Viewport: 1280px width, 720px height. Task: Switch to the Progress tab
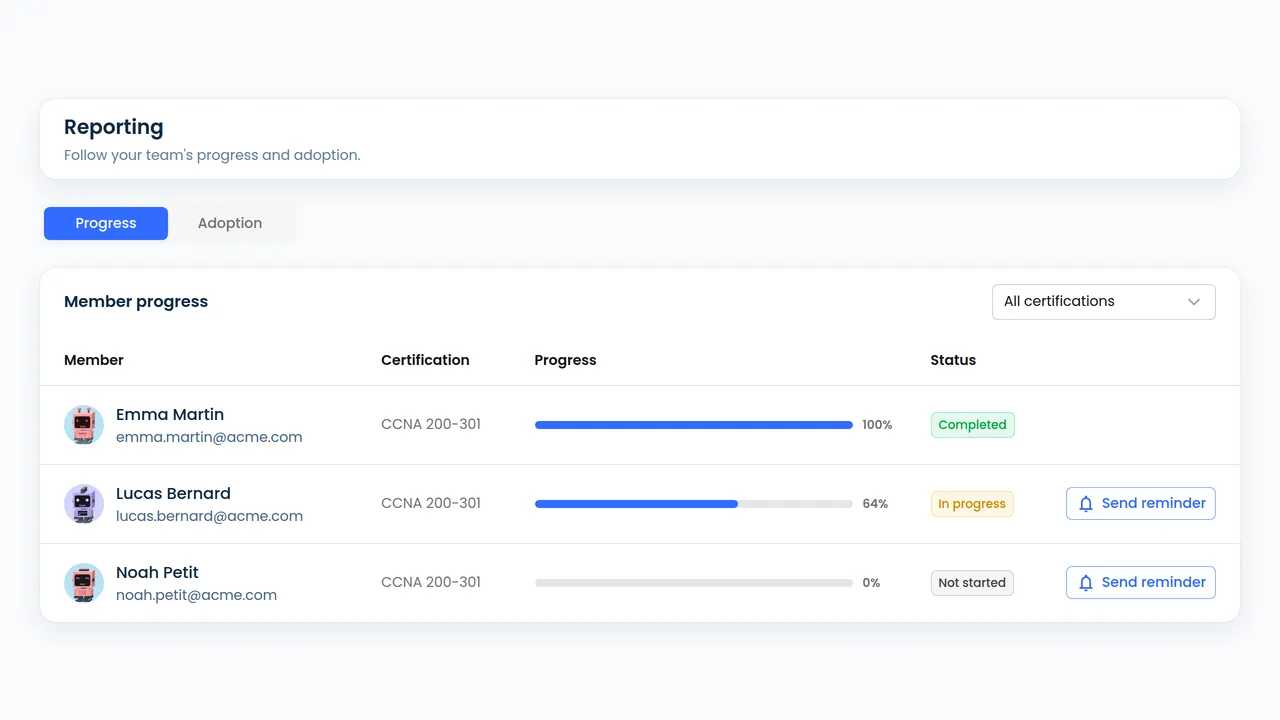(x=106, y=223)
